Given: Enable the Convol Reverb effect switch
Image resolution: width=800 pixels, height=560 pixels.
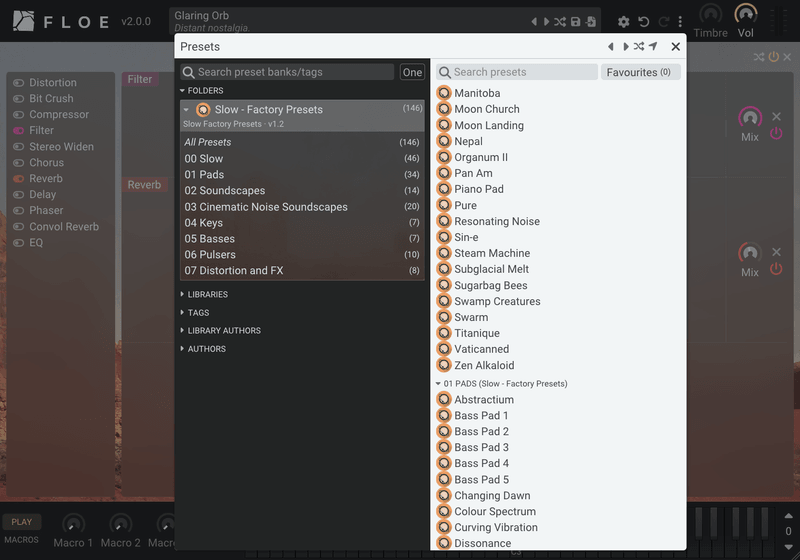Looking at the screenshot, I should coord(18,227).
